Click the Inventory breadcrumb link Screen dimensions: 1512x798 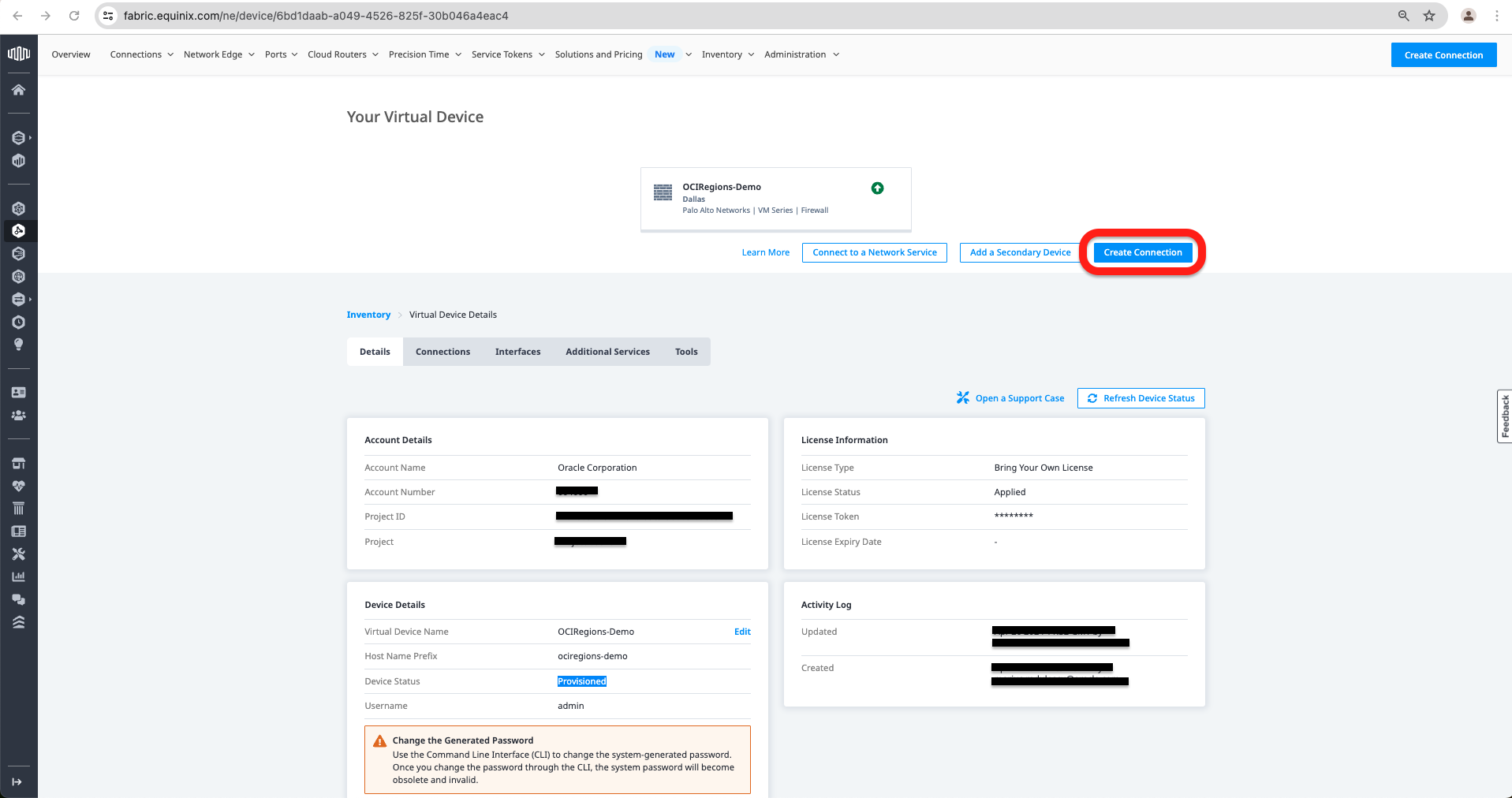(368, 315)
